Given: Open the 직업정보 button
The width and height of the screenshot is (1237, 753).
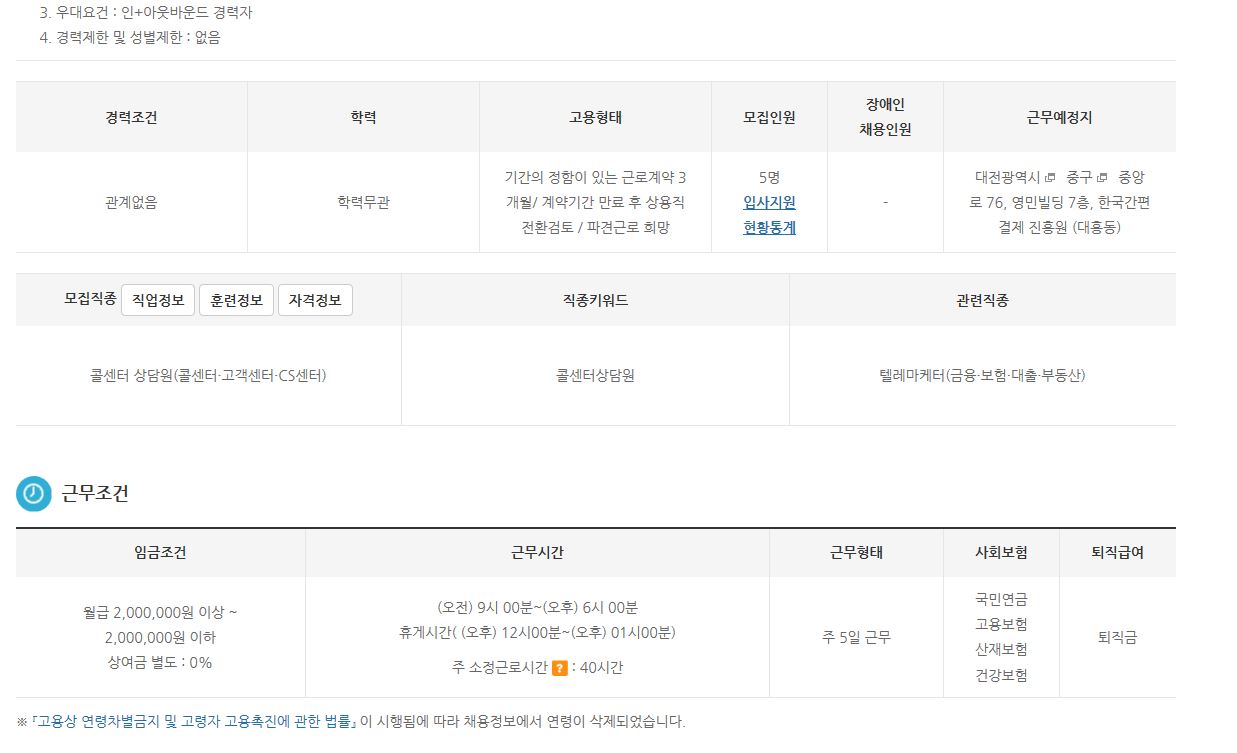Looking at the screenshot, I should pos(158,300).
